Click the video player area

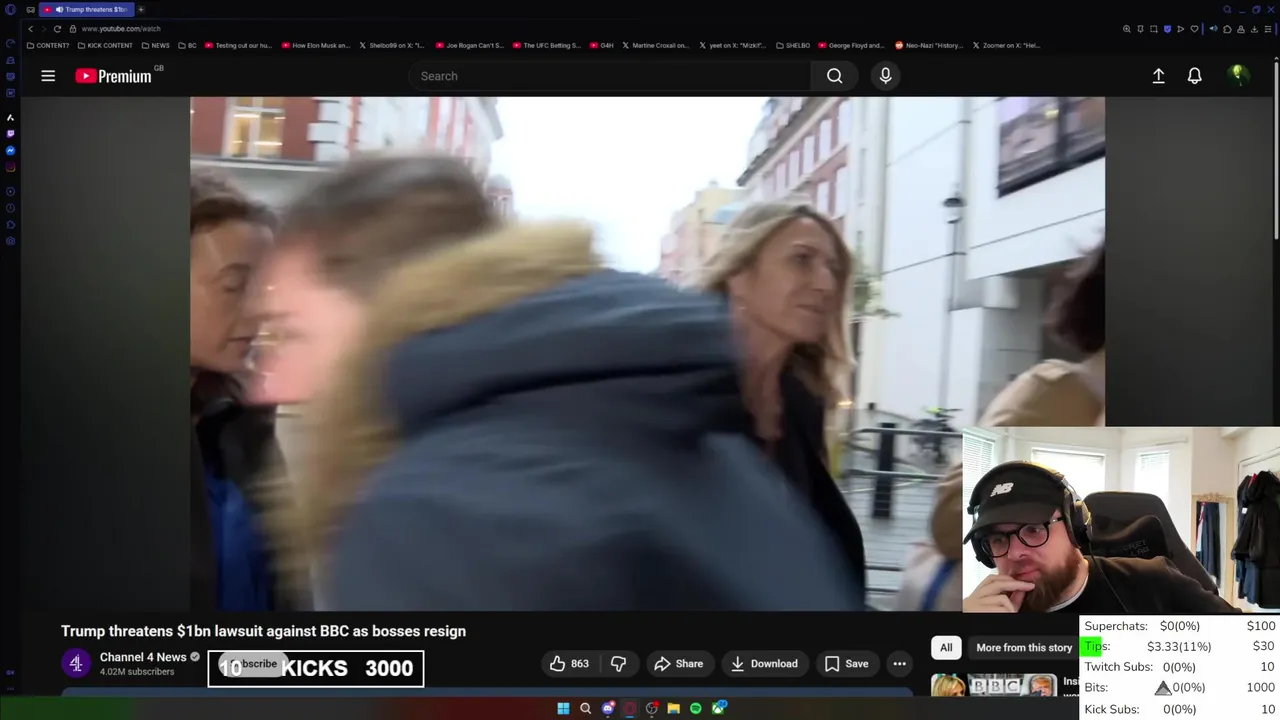[647, 353]
